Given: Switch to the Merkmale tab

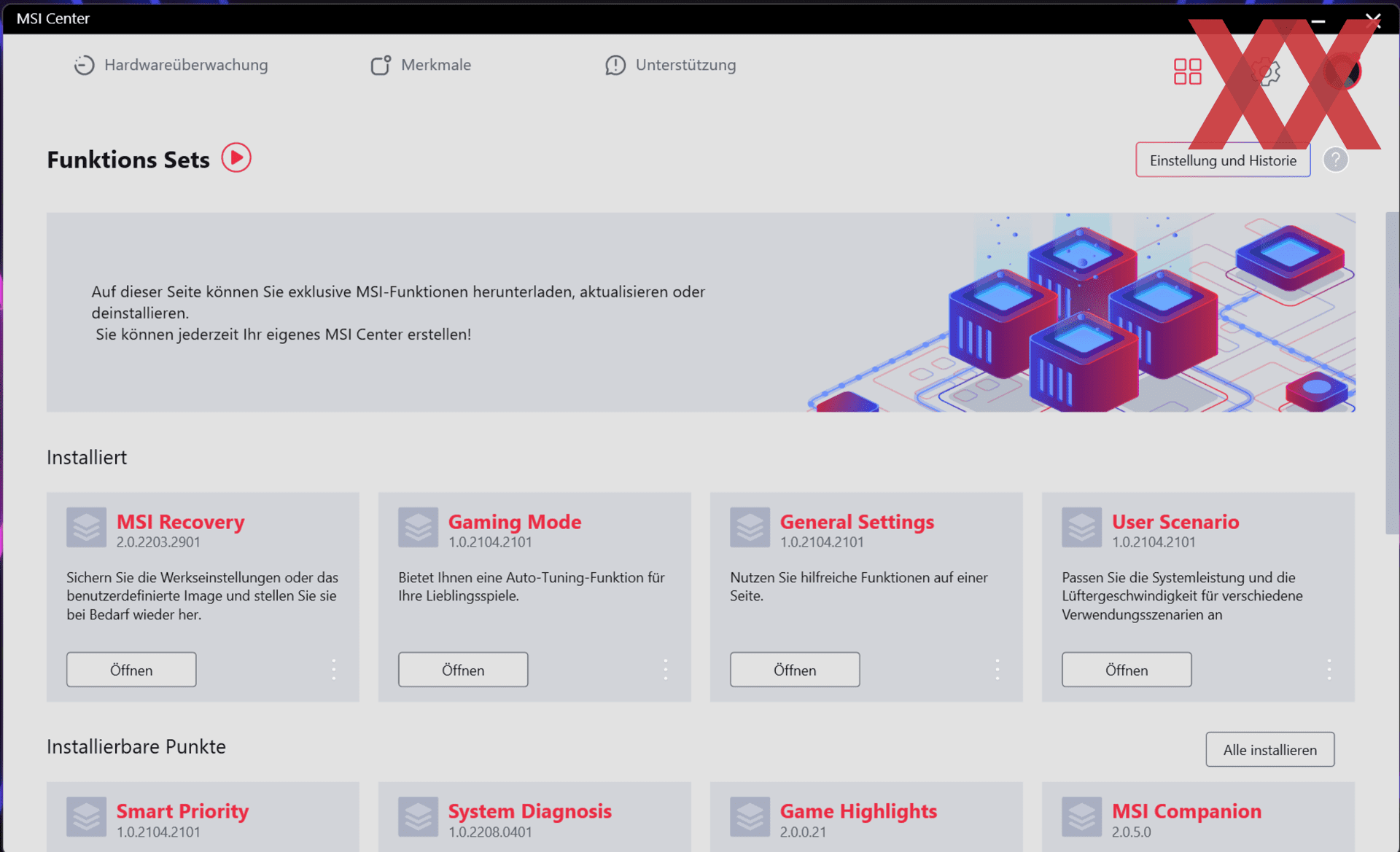Looking at the screenshot, I should [x=421, y=65].
